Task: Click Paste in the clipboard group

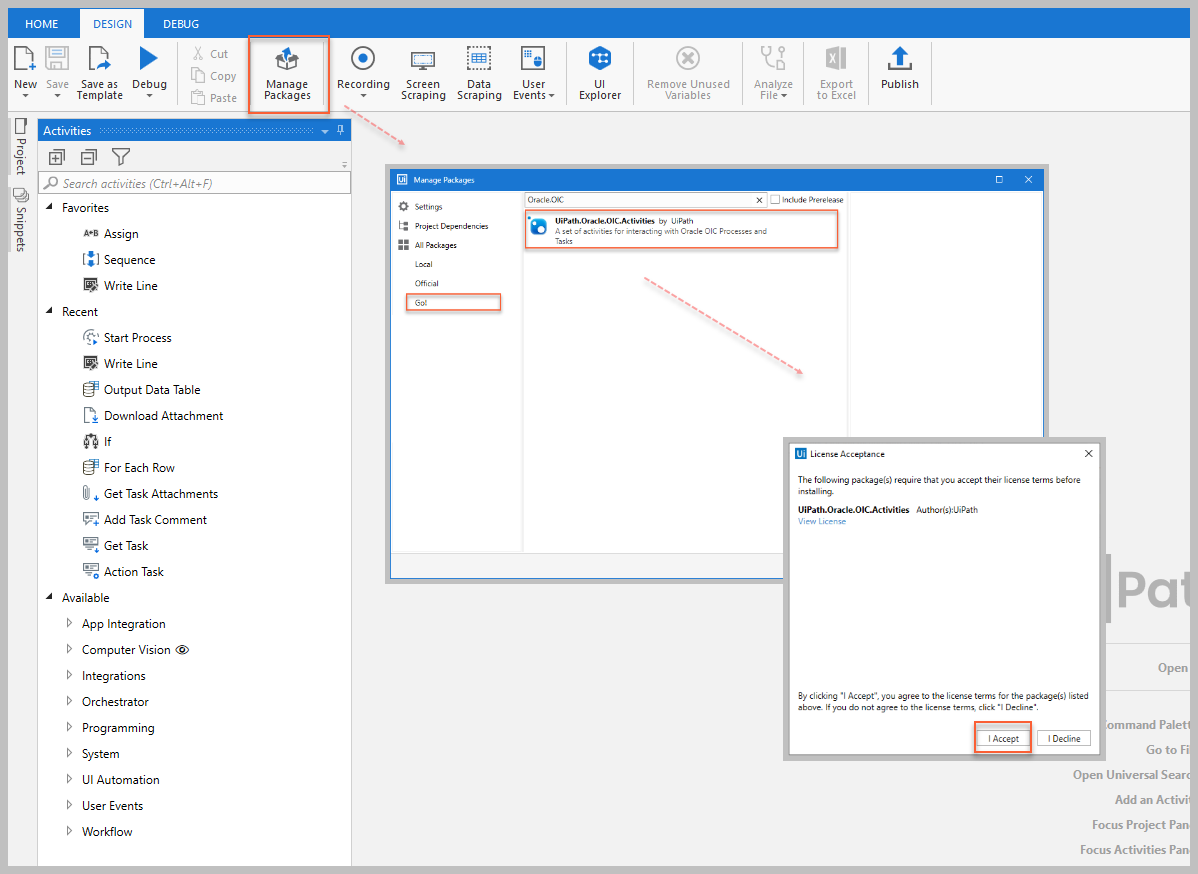Action: click(x=213, y=98)
